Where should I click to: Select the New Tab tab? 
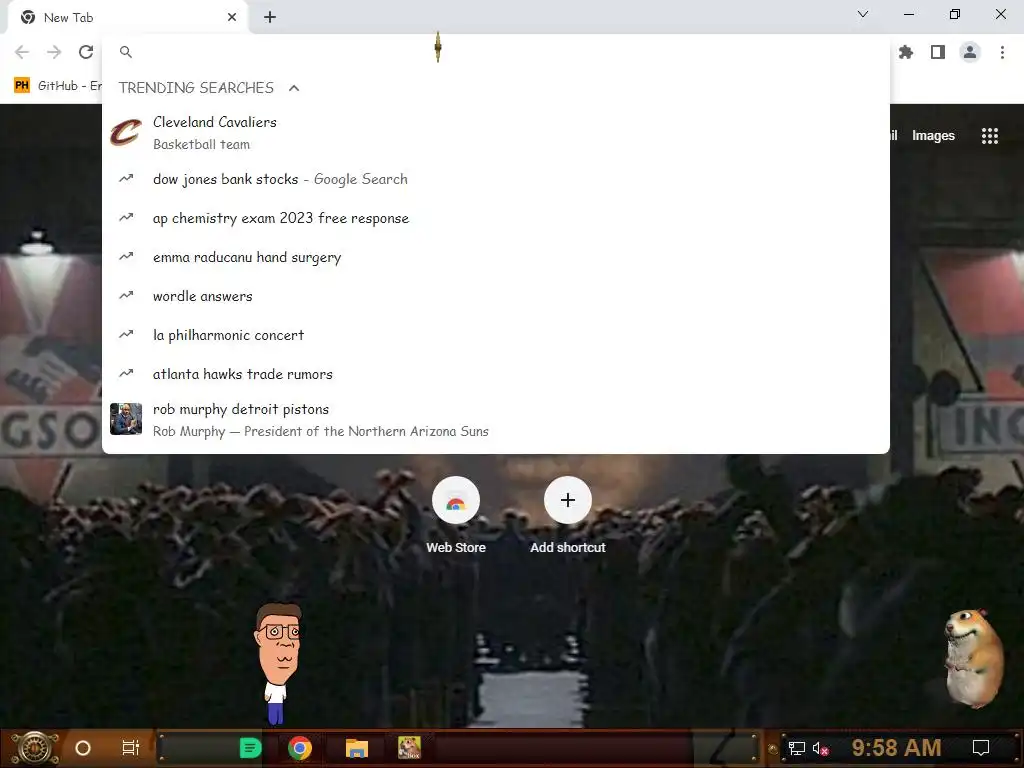[127, 18]
